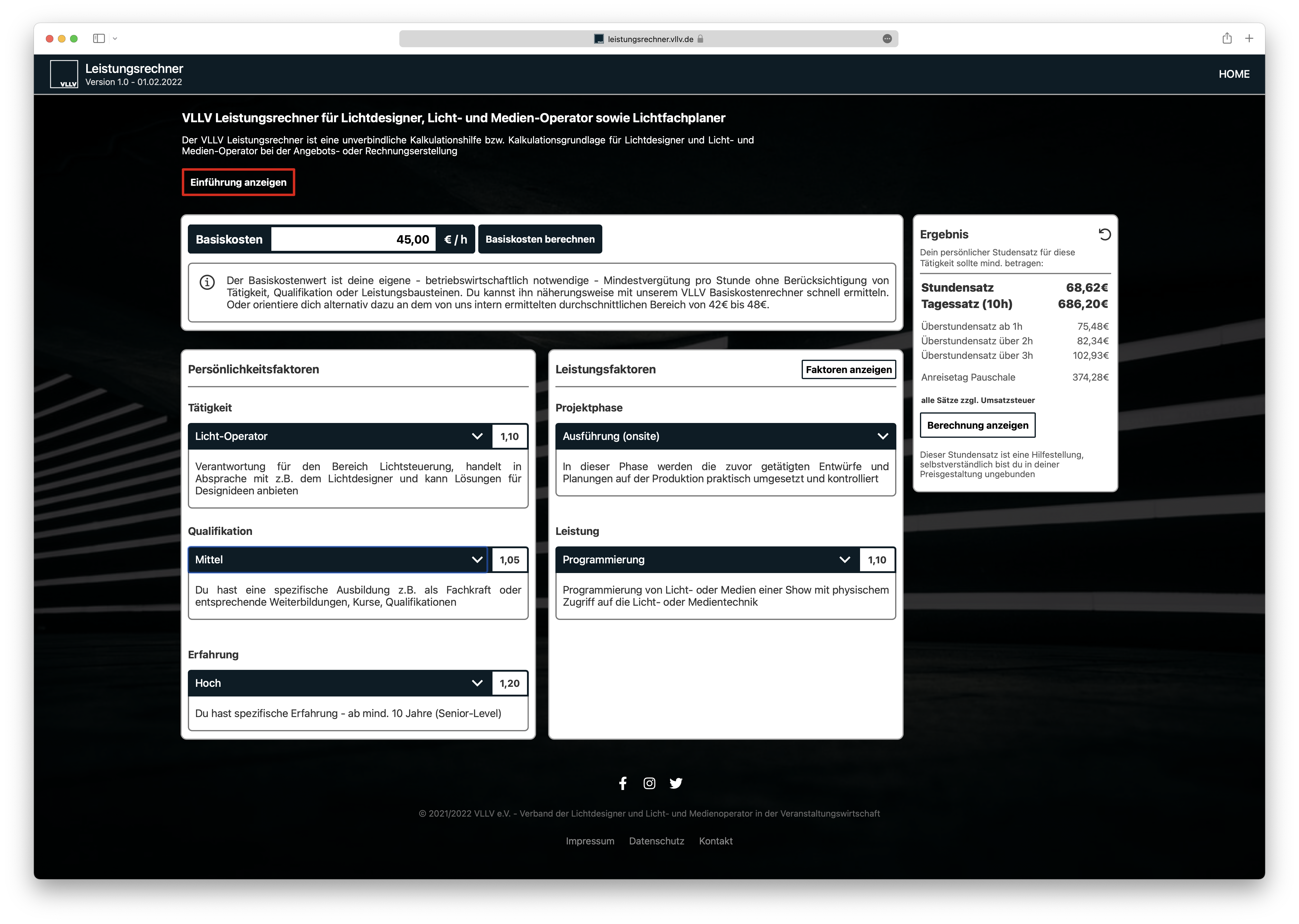This screenshot has height=924, width=1299.
Task: Open the Kontakt footer link
Action: (x=715, y=841)
